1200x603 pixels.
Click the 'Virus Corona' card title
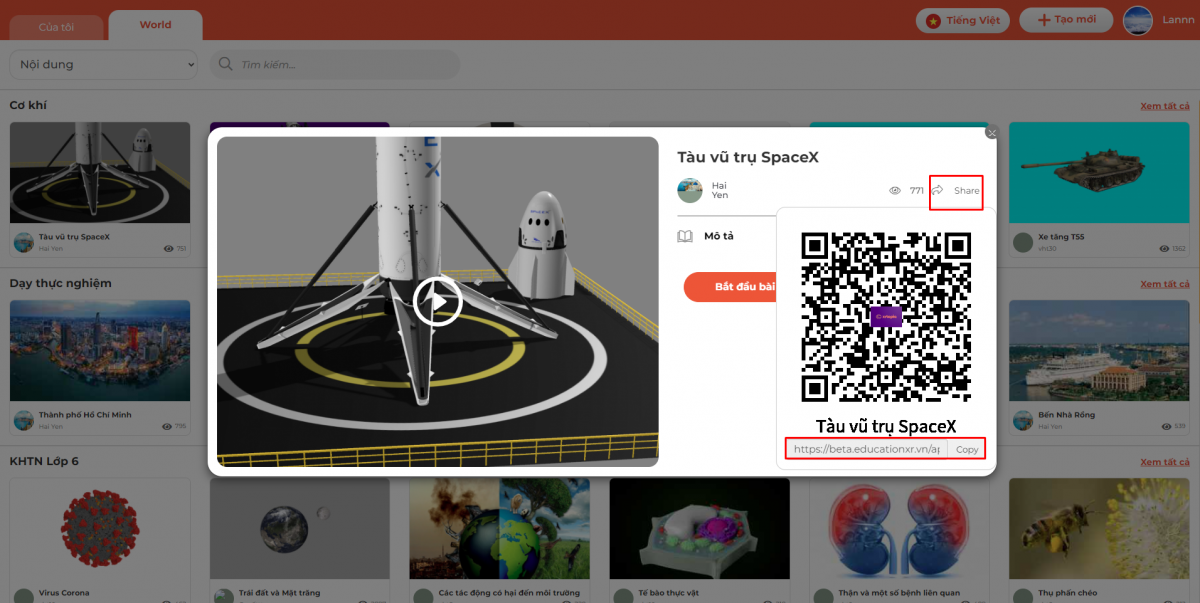(64, 593)
